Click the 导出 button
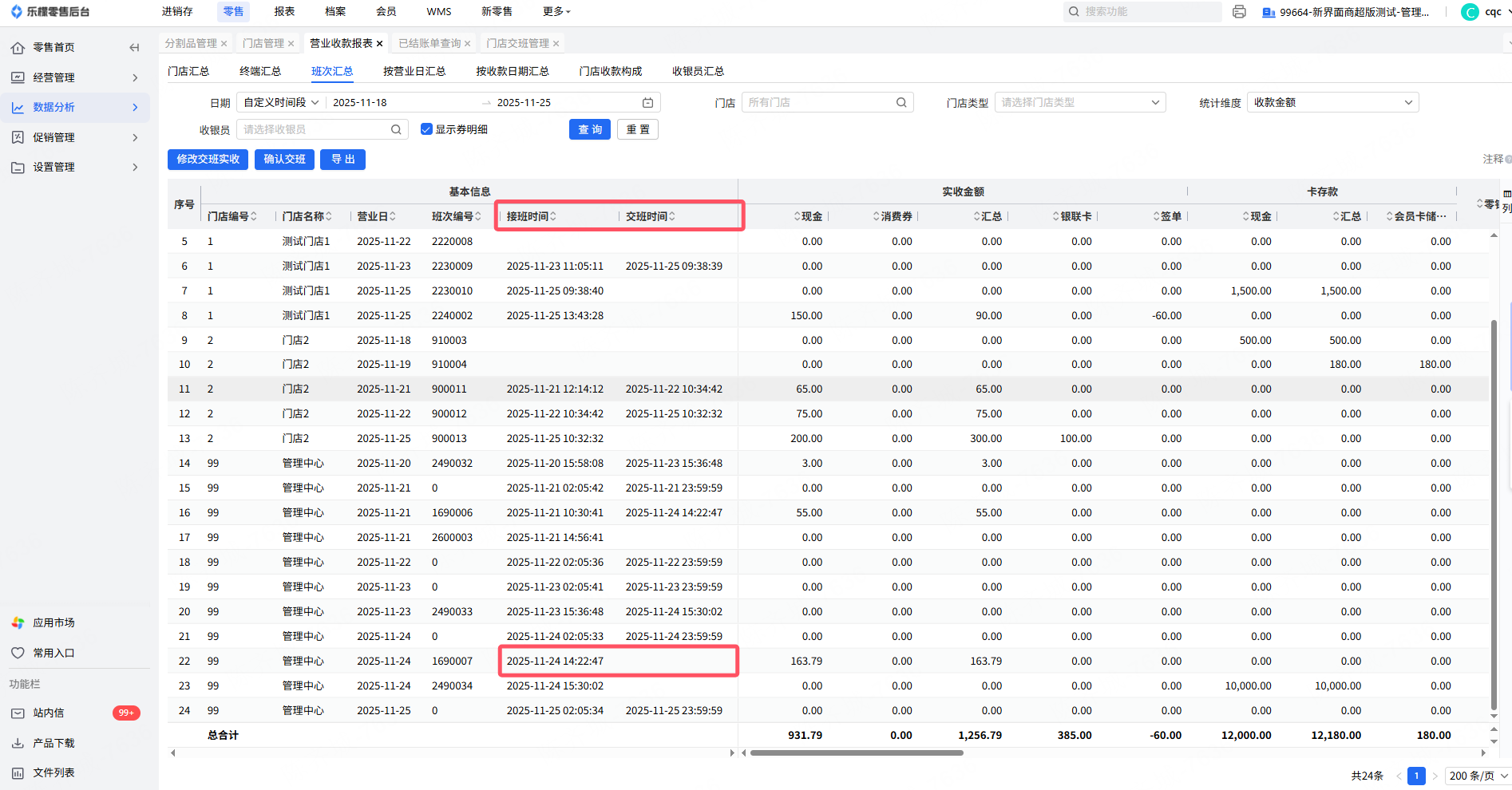 click(x=342, y=160)
